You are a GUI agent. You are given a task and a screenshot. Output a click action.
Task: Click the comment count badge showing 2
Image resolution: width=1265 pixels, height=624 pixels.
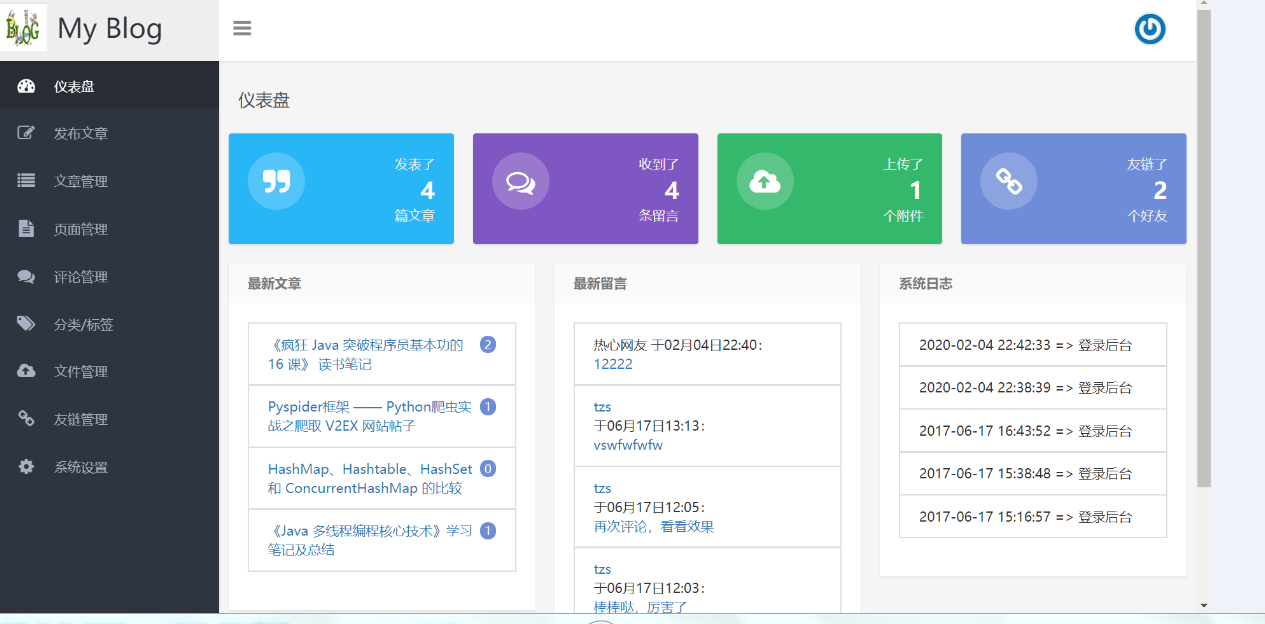point(488,345)
